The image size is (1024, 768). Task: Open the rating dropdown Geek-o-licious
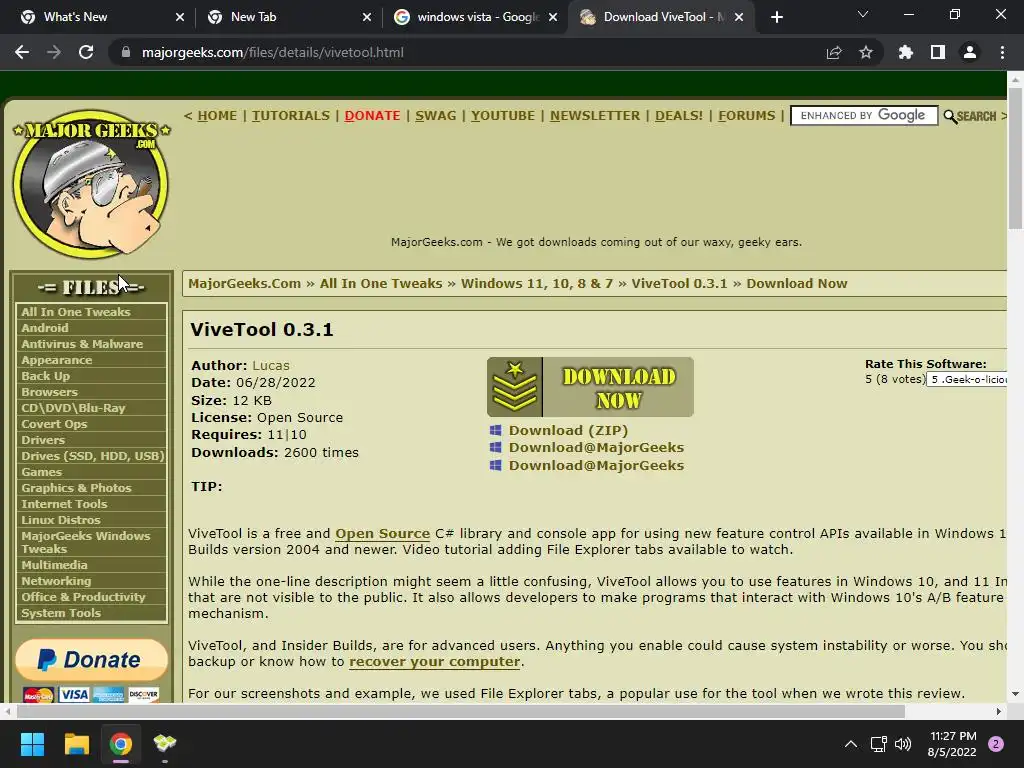pos(967,379)
